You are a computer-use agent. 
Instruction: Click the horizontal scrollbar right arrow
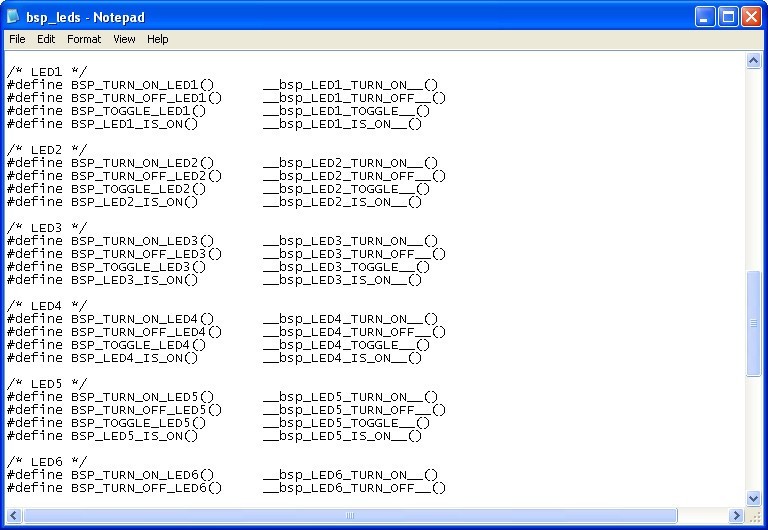pos(736,515)
